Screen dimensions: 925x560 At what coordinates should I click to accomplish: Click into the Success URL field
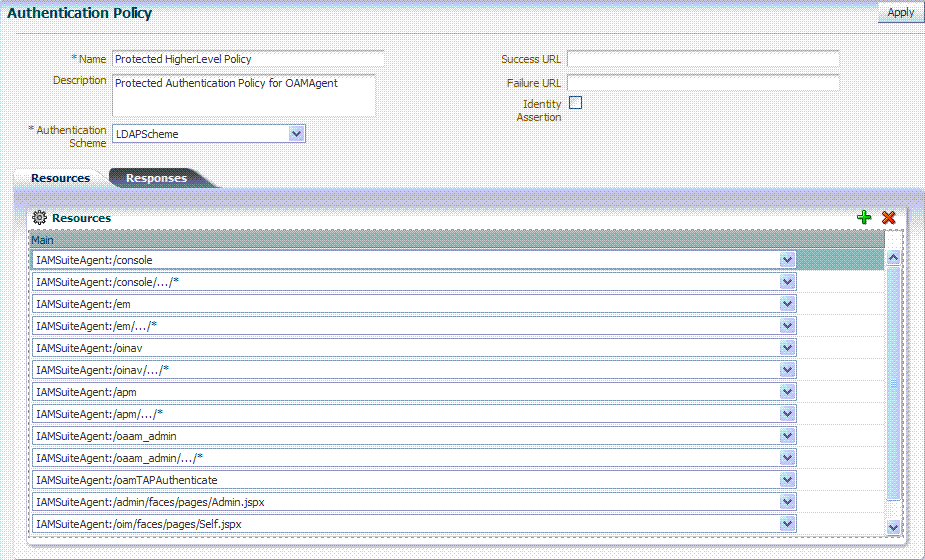[x=703, y=59]
